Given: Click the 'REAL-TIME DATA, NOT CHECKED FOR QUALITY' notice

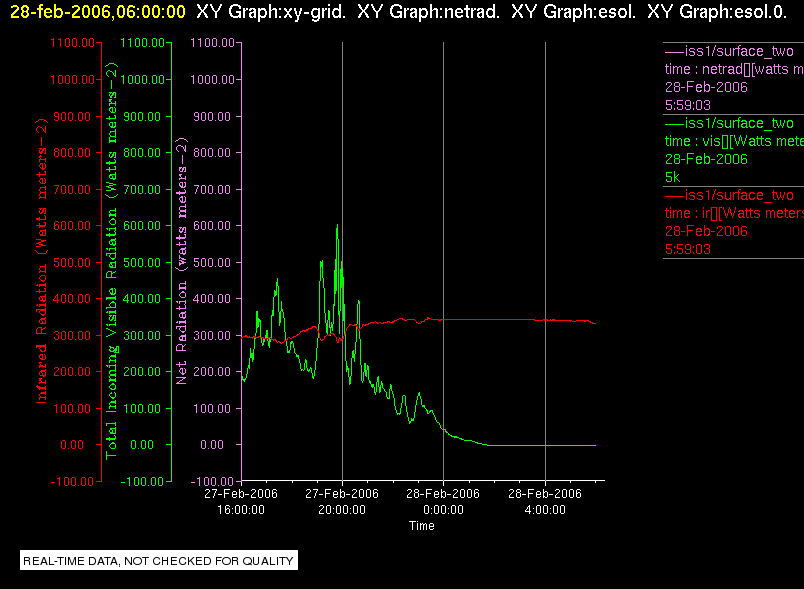Looking at the screenshot, I should 158,561.
